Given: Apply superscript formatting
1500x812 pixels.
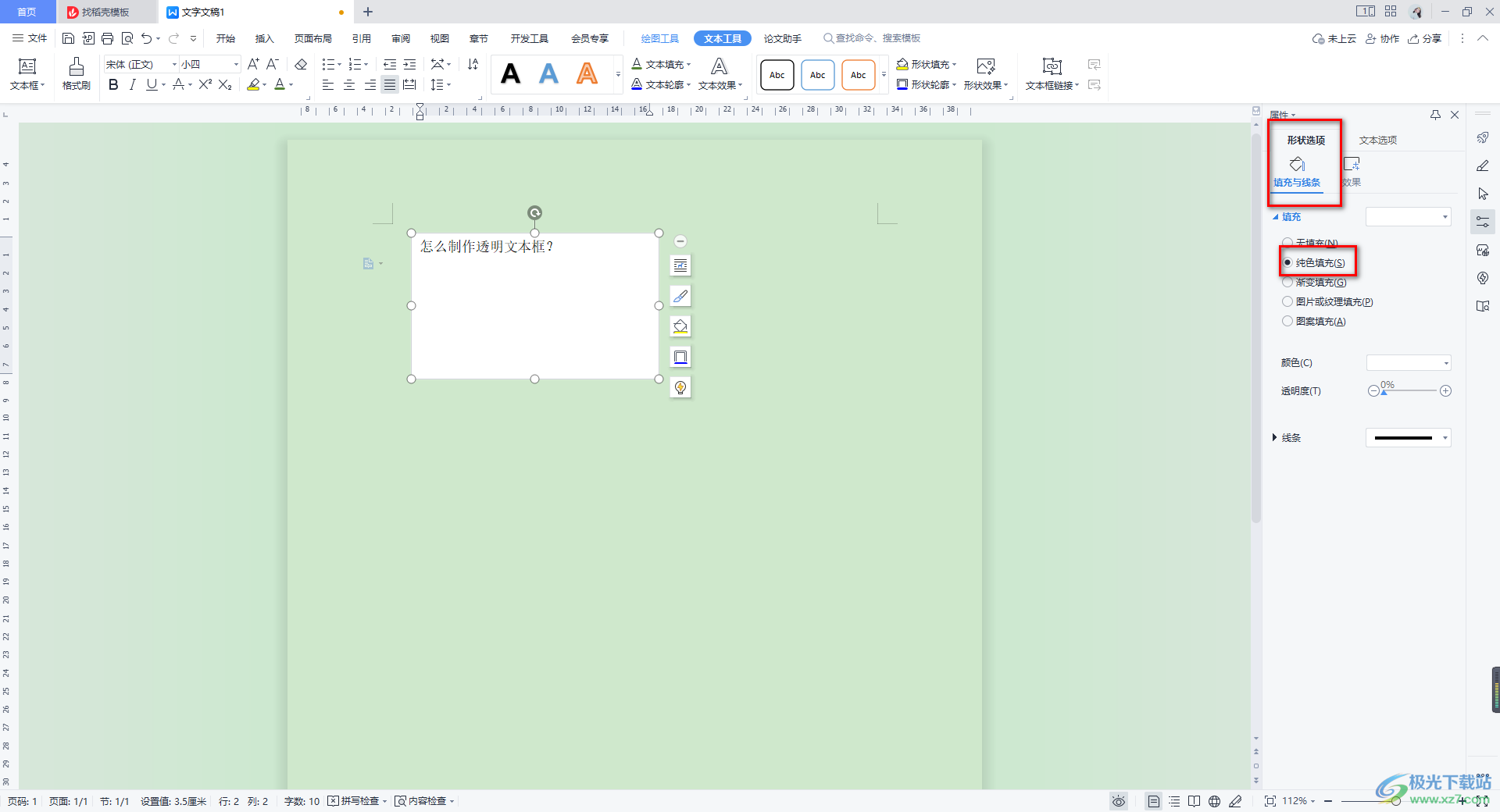Looking at the screenshot, I should click(x=205, y=84).
